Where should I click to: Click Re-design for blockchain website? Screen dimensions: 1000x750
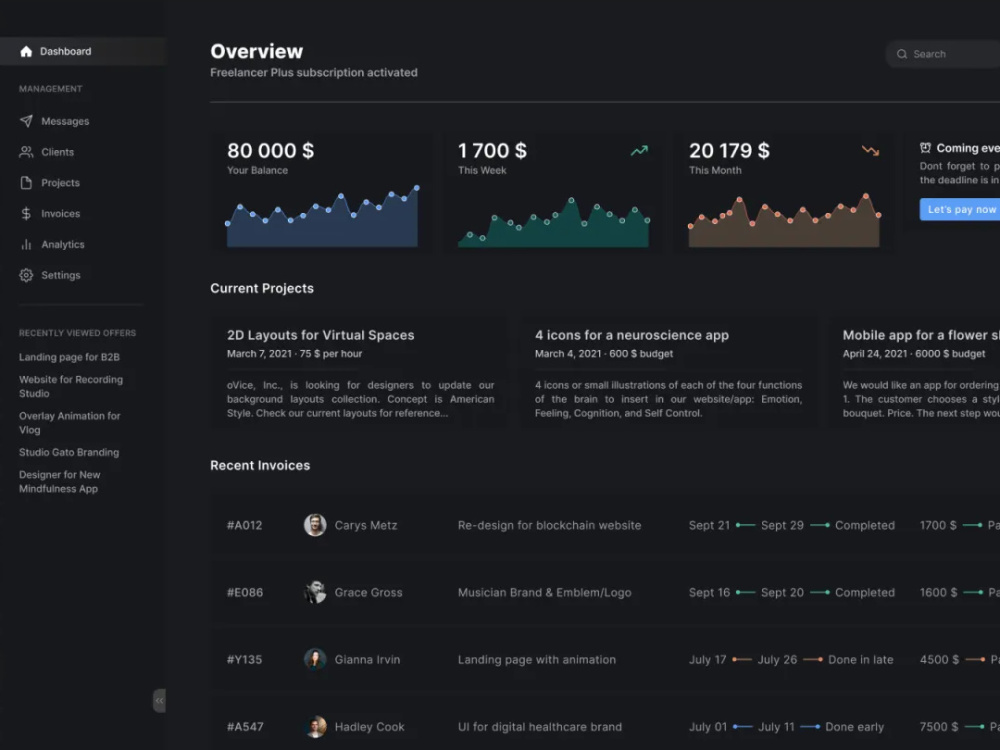(x=549, y=526)
